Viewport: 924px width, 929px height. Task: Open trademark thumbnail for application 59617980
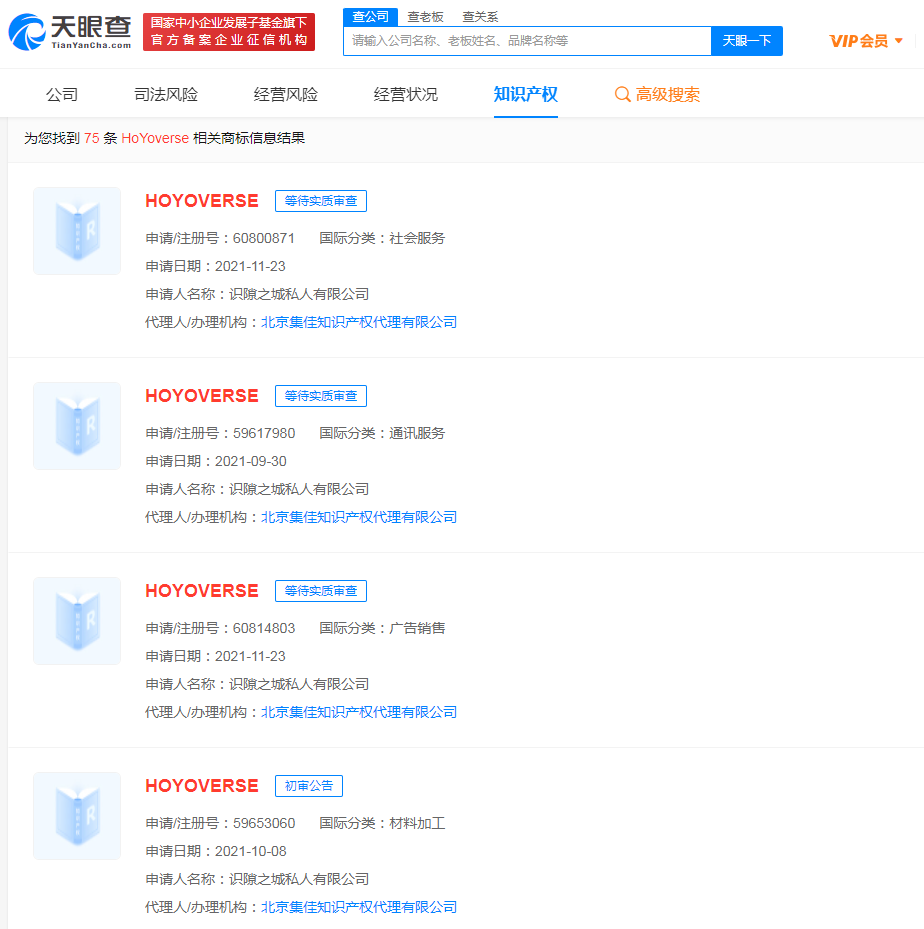click(x=77, y=426)
